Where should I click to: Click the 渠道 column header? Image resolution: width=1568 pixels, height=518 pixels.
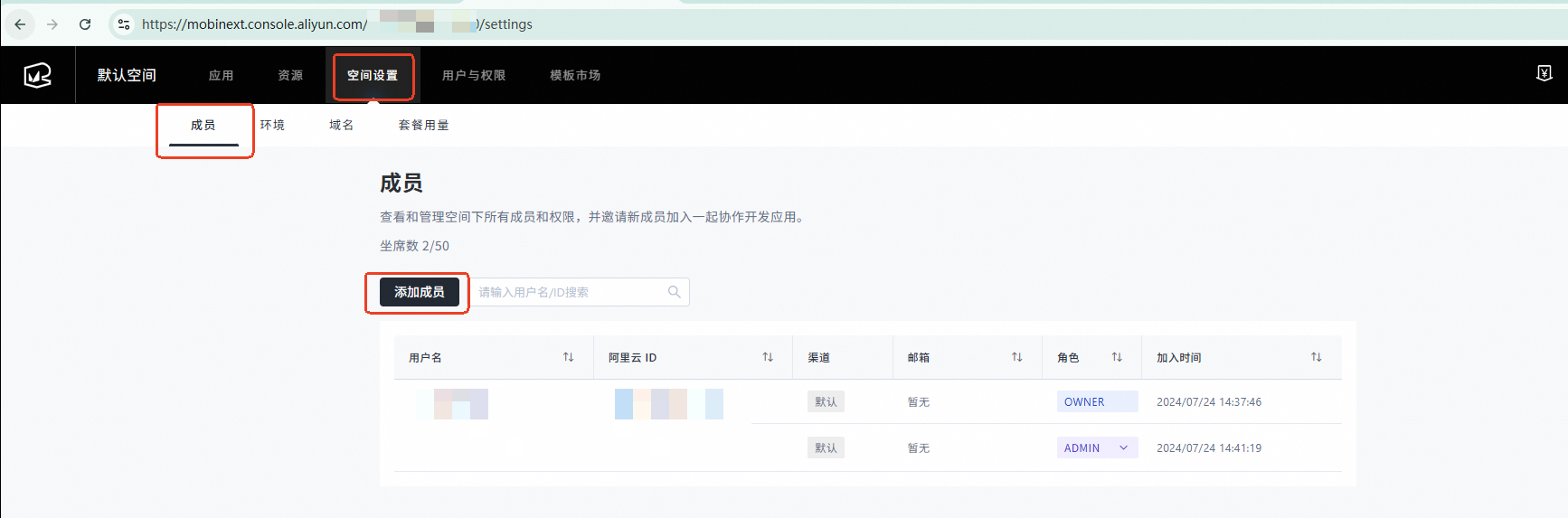tap(819, 358)
